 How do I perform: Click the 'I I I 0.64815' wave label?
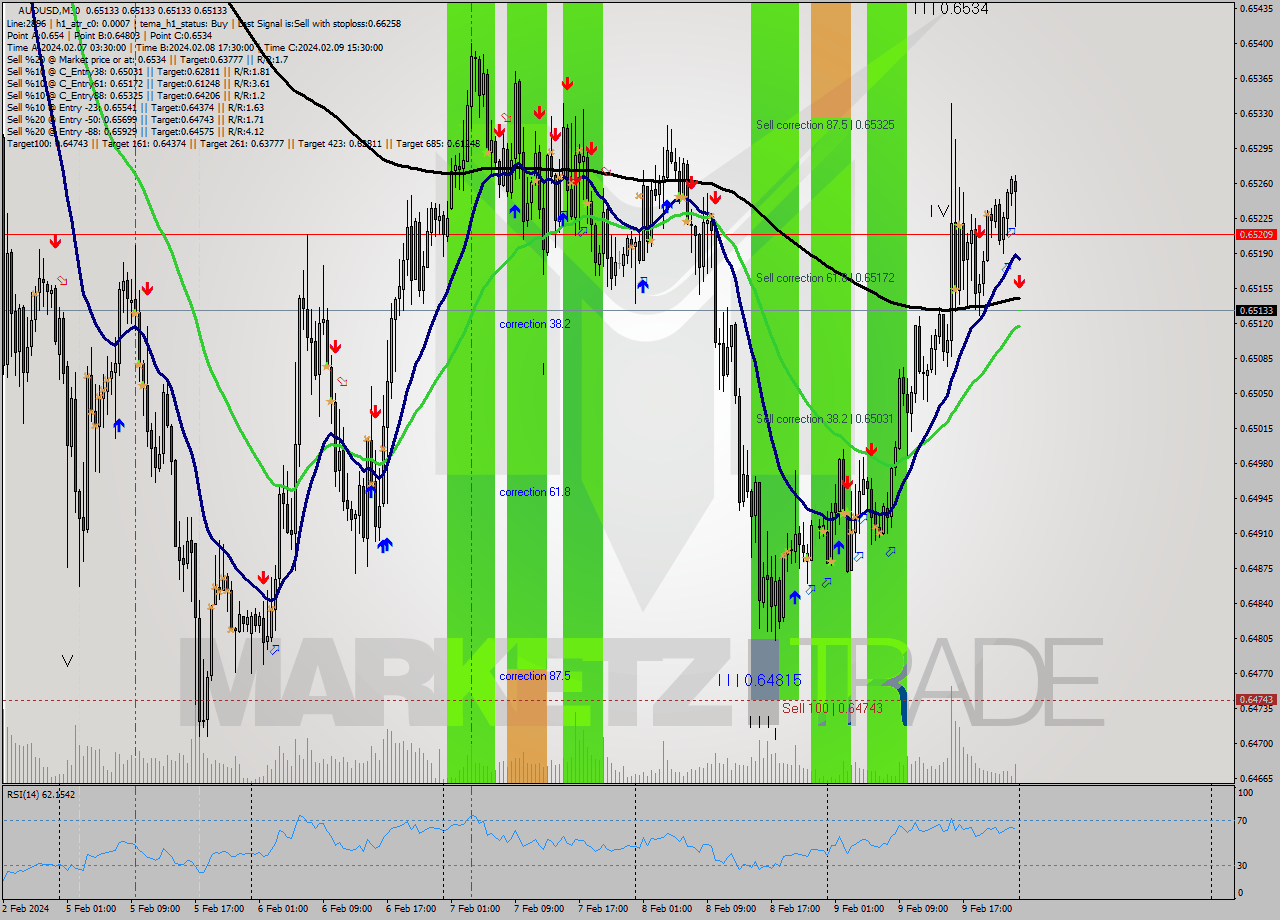click(x=760, y=680)
